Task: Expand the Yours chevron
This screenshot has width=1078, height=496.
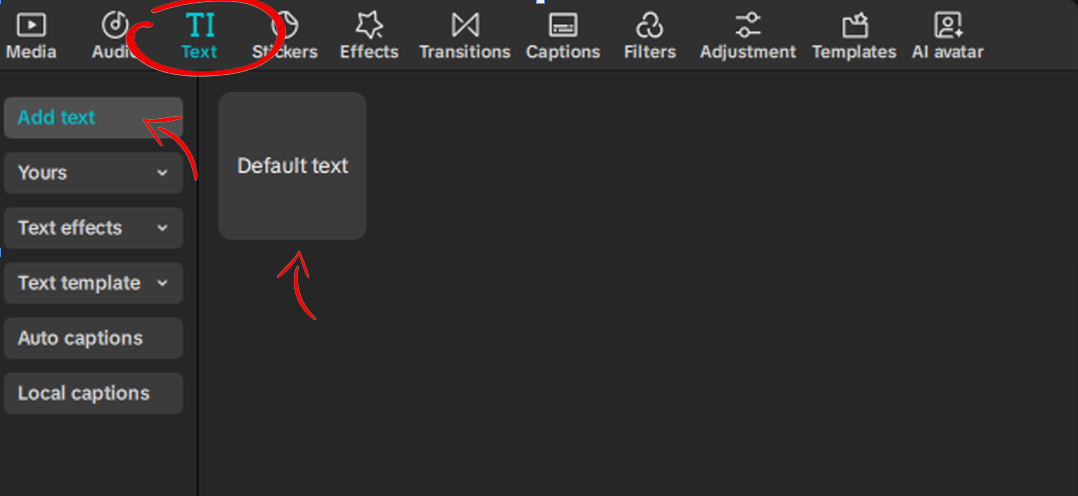Action: (x=162, y=173)
